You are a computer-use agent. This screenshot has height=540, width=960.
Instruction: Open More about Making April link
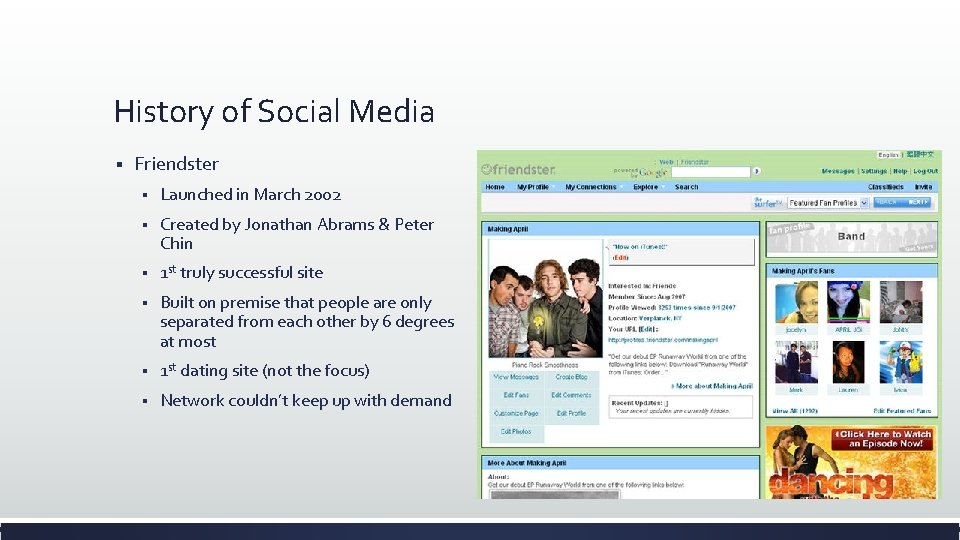712,386
